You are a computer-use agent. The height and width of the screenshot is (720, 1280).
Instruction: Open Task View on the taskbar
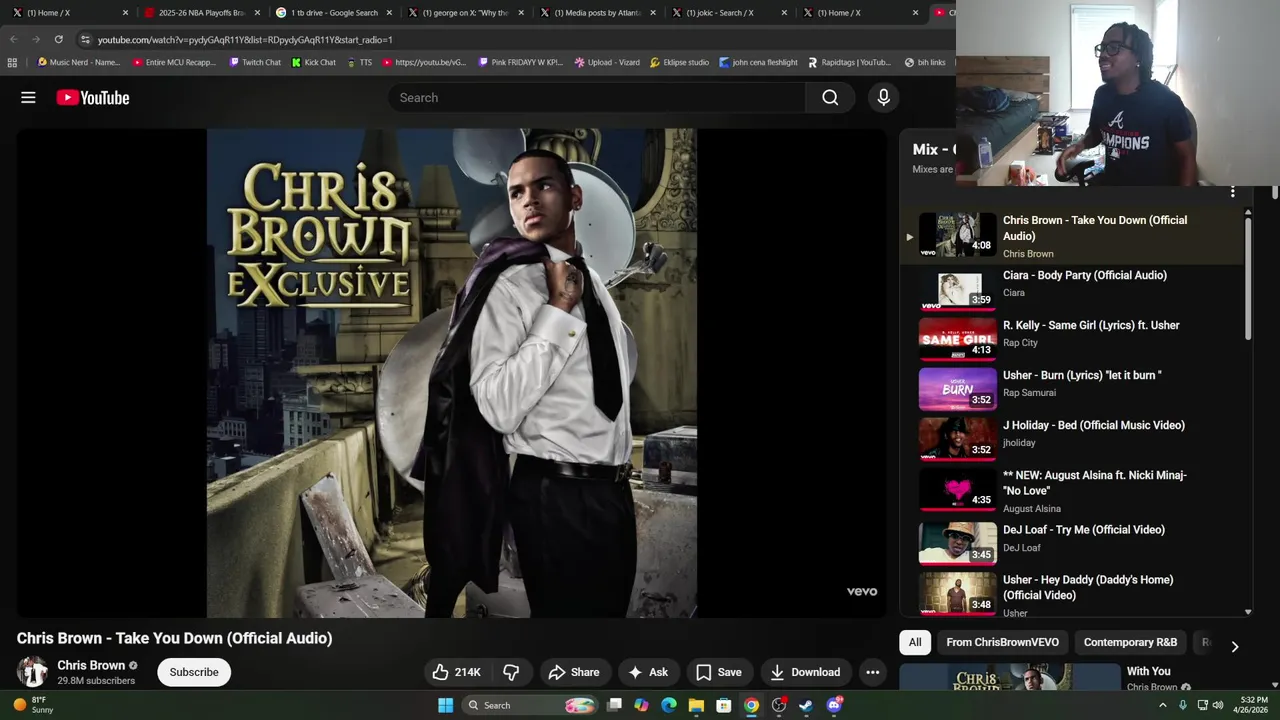click(x=614, y=705)
